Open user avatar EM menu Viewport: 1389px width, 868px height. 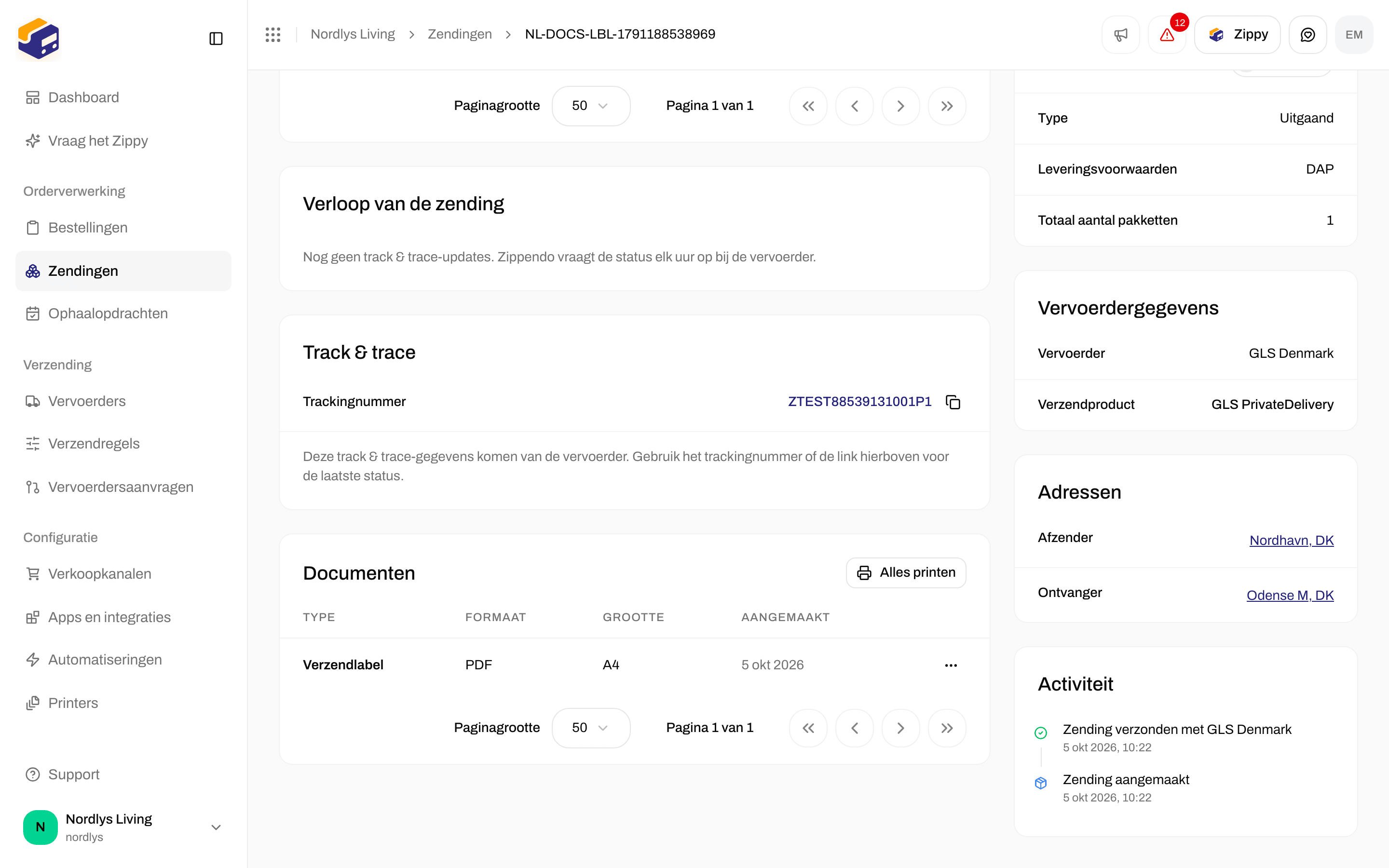point(1354,34)
